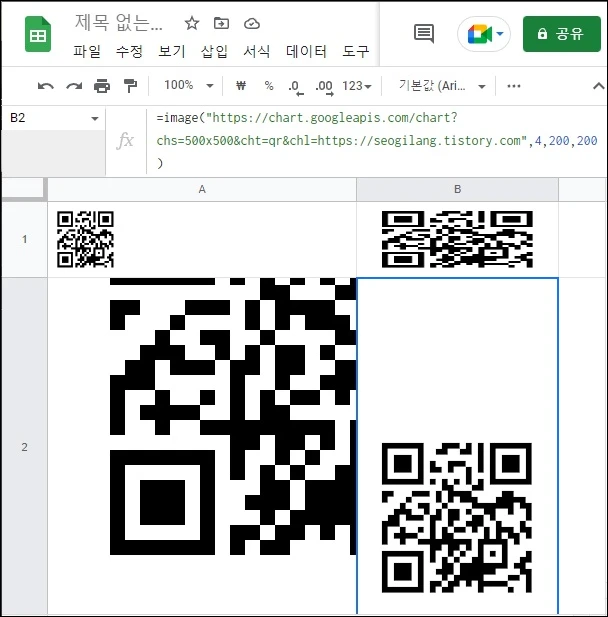Click the select-all corner box
The width and height of the screenshot is (608, 617).
[24, 189]
